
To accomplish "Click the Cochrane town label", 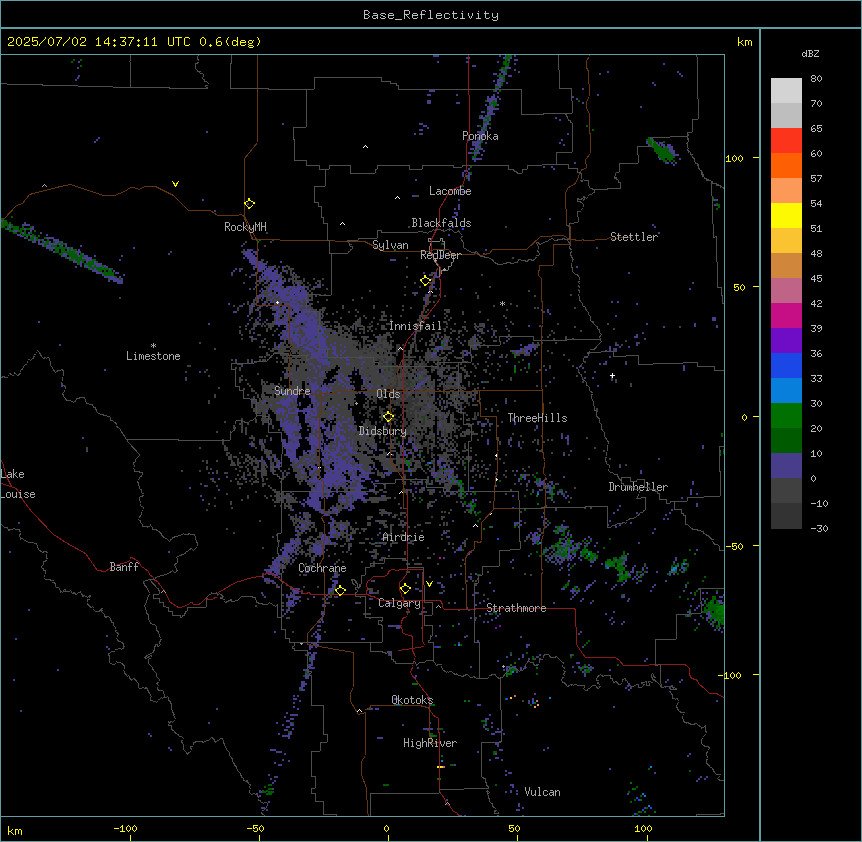I will point(323,568).
